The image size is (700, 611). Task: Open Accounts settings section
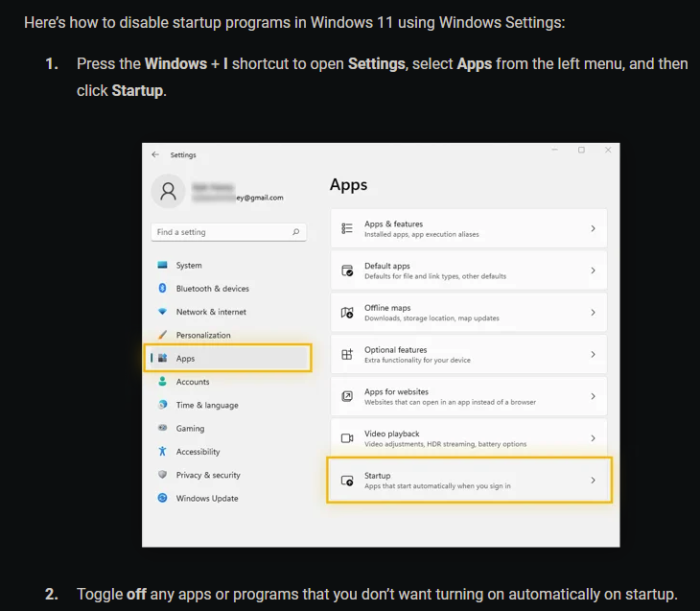[229, 381]
